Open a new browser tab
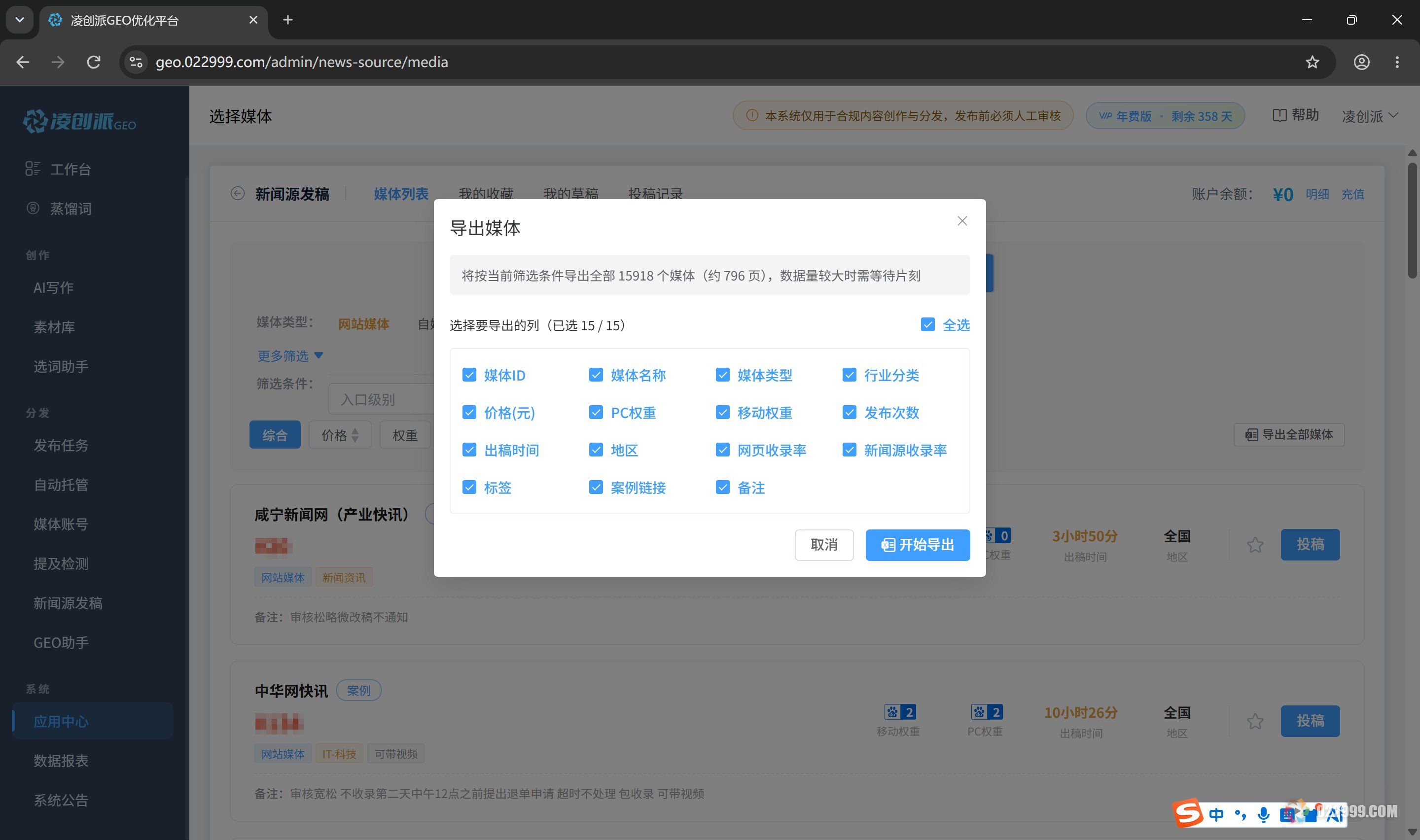The image size is (1420, 840). tap(287, 20)
